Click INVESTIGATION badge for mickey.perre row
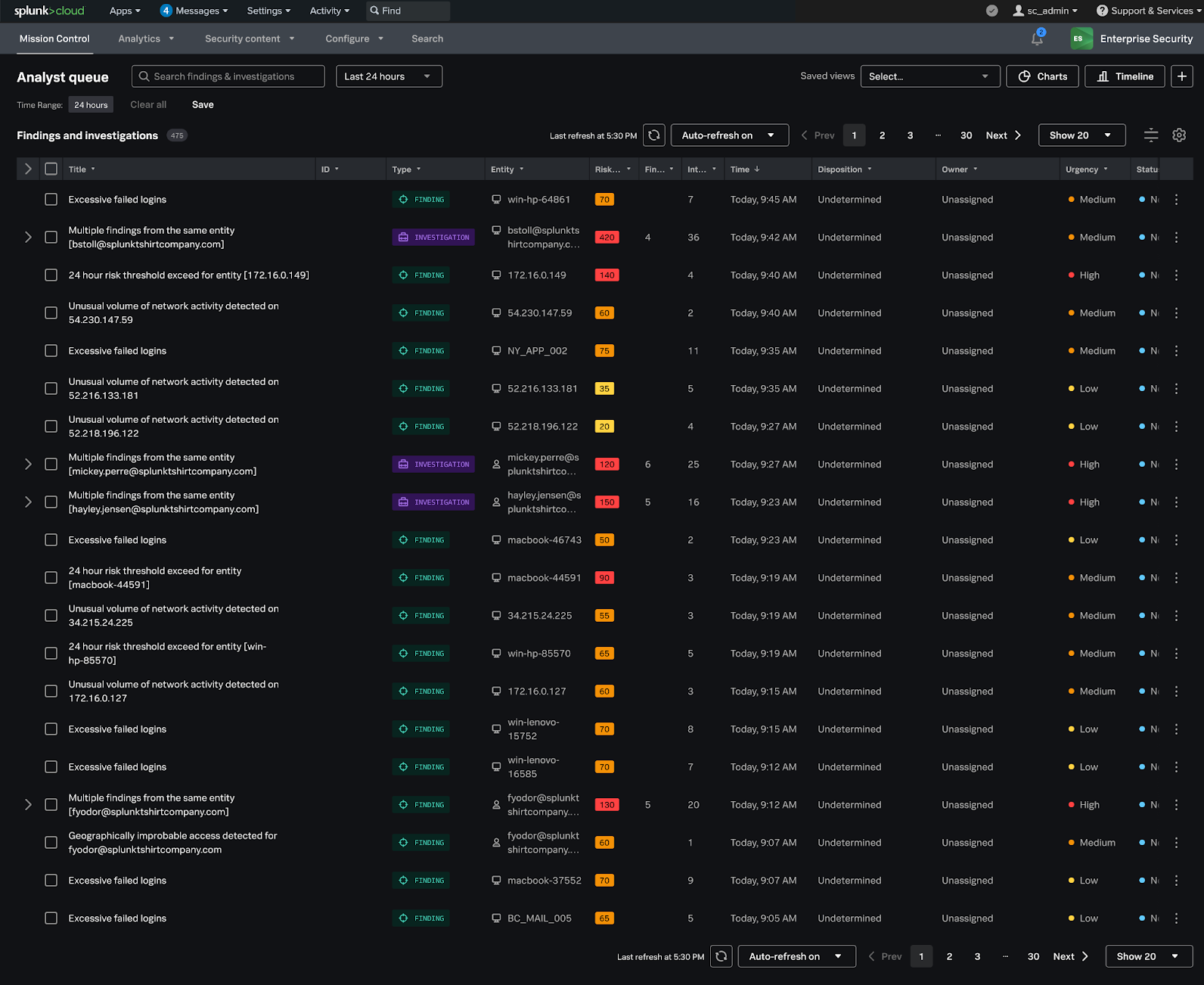Image resolution: width=1204 pixels, height=985 pixels. click(x=433, y=465)
